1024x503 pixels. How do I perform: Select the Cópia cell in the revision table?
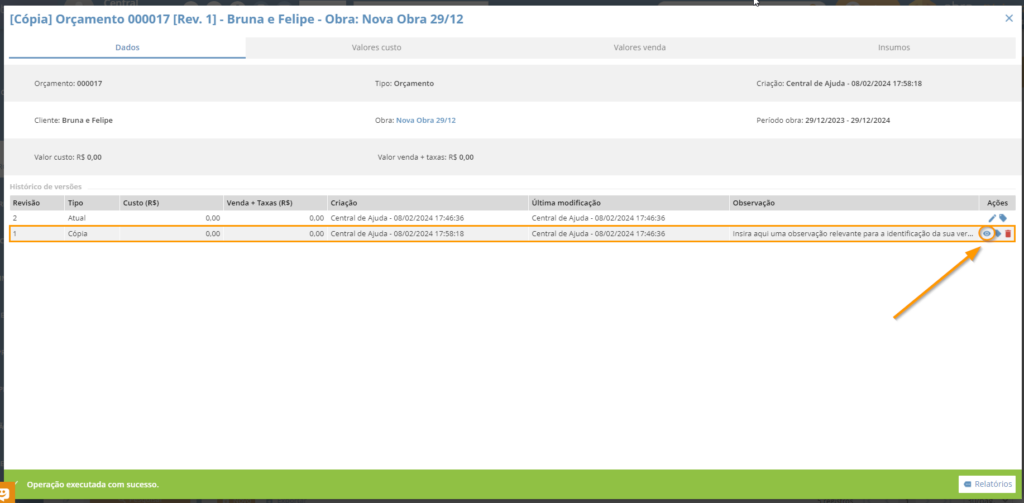click(91, 234)
